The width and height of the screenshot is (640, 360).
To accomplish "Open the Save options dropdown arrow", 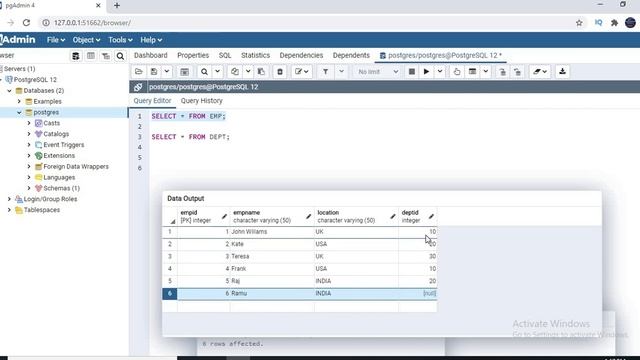I will [167, 72].
